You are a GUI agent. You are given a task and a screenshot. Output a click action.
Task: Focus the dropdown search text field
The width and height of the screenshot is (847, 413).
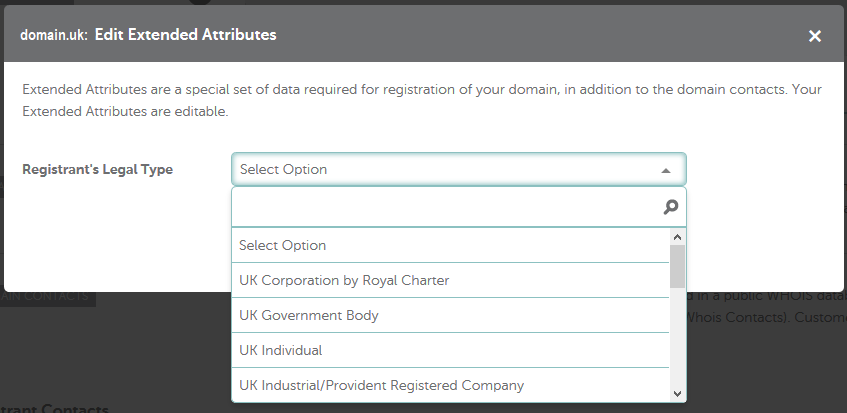[x=446, y=207]
